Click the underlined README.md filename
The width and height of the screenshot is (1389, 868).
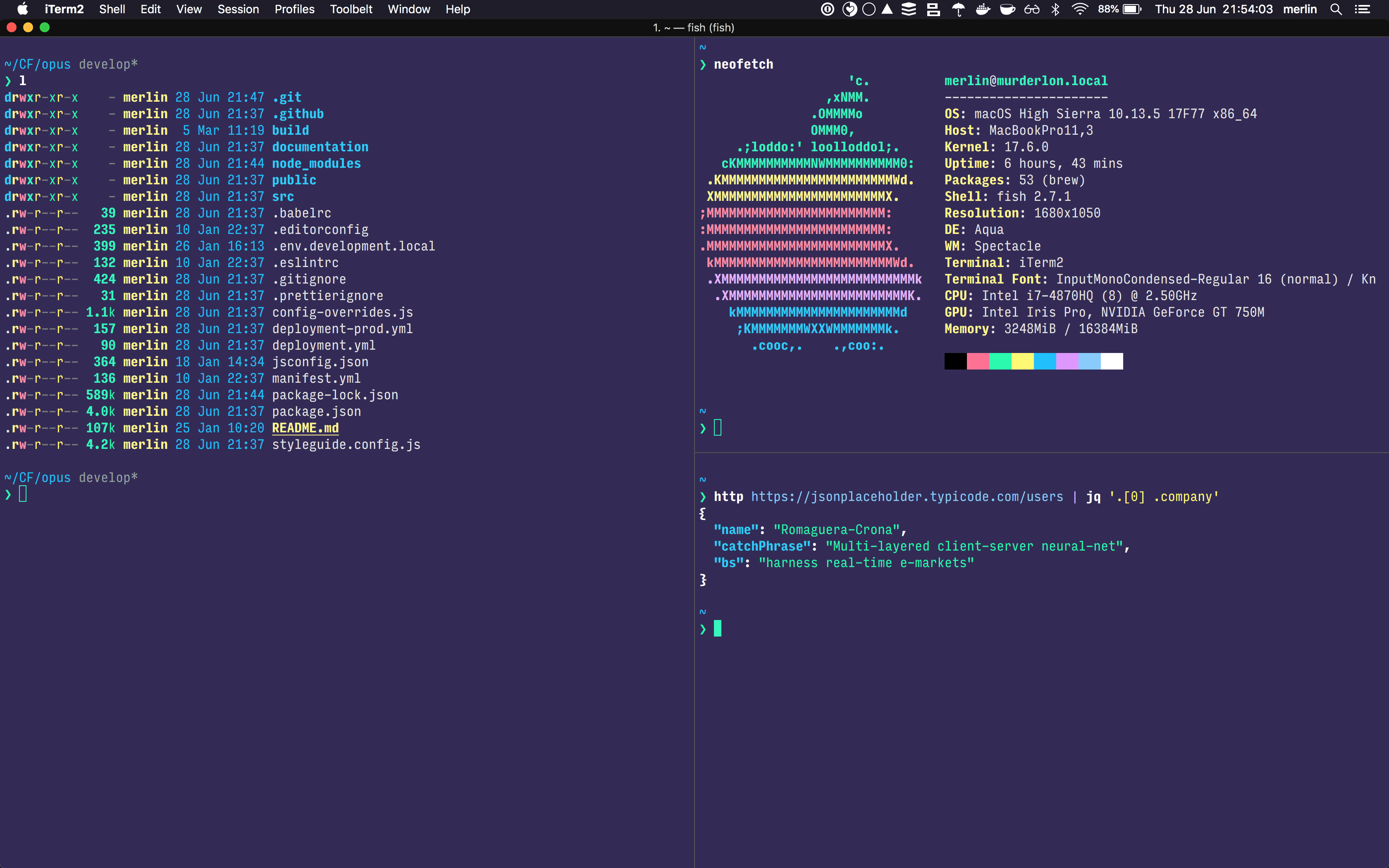point(305,428)
